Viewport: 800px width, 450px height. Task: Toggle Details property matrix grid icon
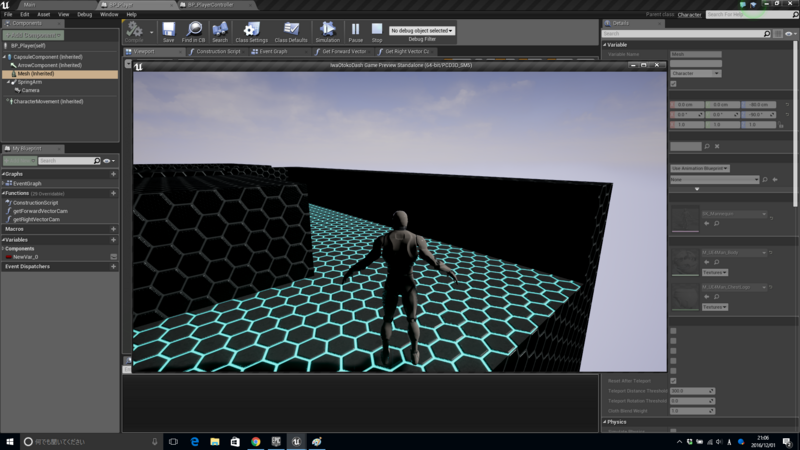(778, 34)
